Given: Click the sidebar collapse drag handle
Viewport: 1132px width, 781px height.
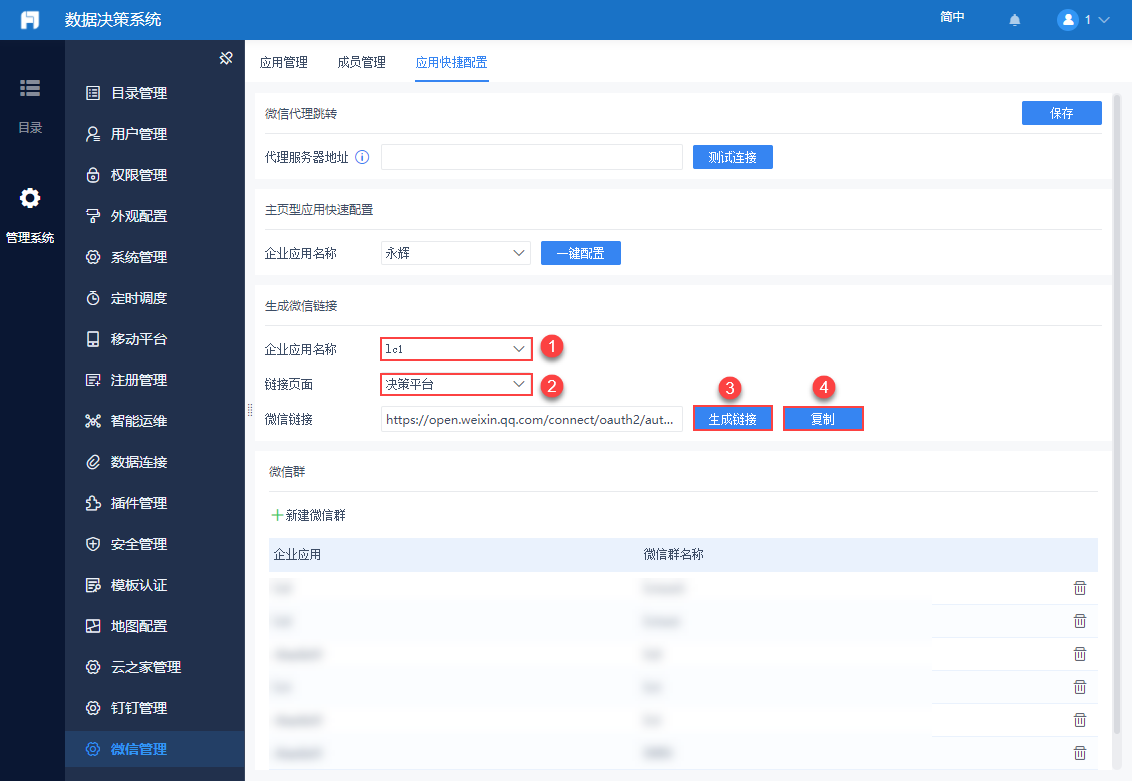Looking at the screenshot, I should coord(250,410).
